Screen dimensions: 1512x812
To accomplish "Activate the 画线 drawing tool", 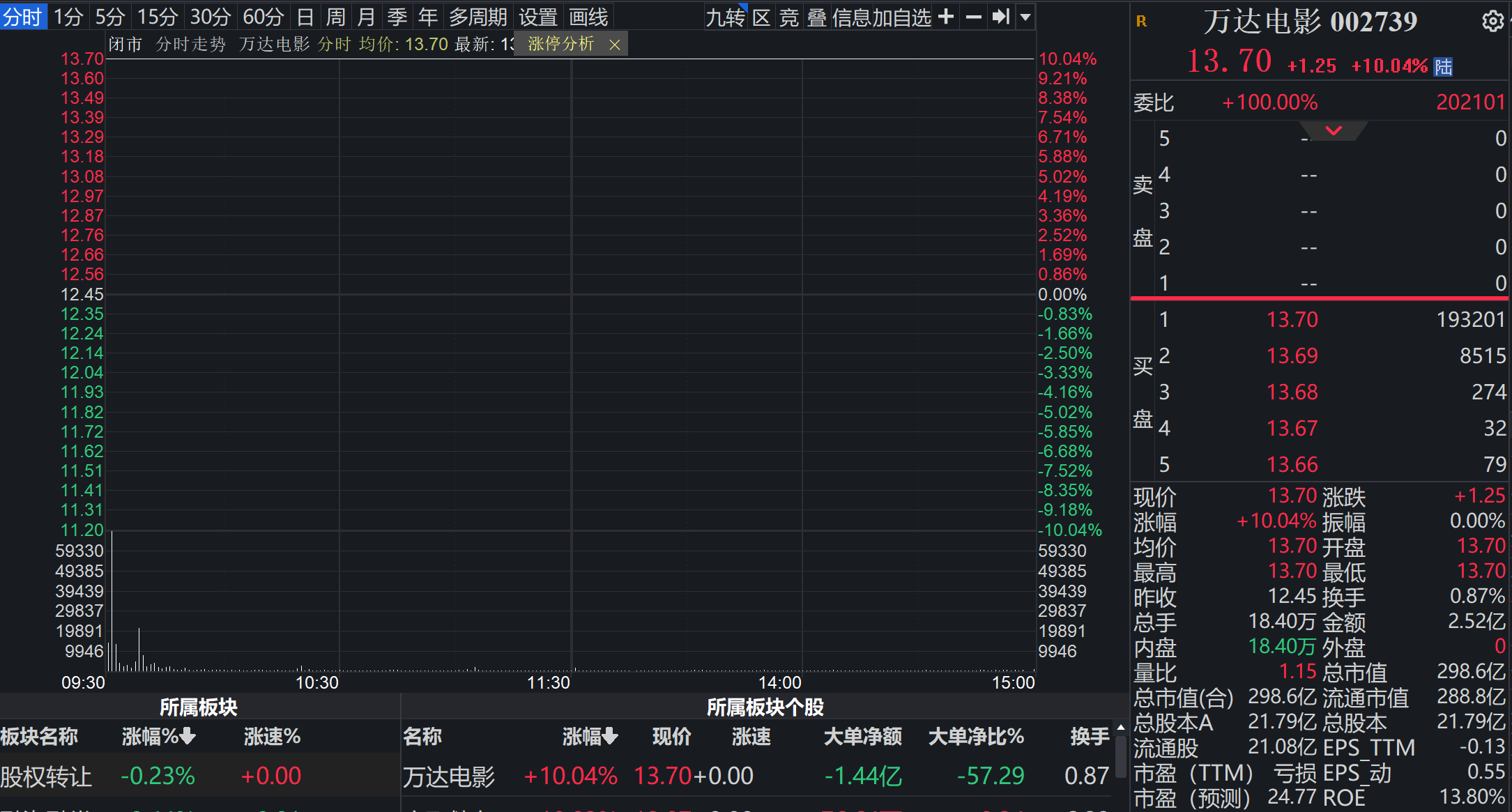I will click(588, 17).
